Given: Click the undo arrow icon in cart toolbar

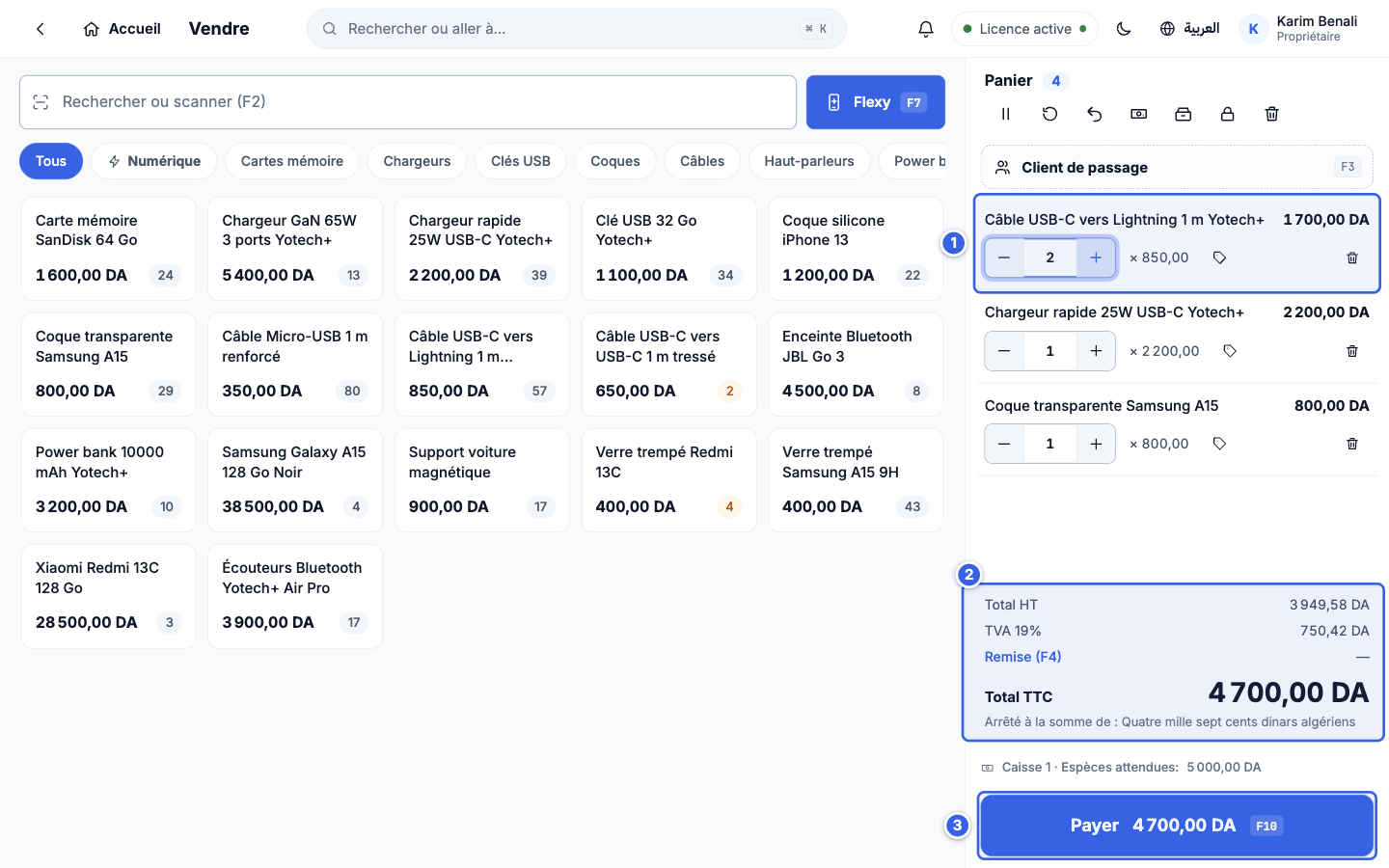Looking at the screenshot, I should click(1094, 114).
